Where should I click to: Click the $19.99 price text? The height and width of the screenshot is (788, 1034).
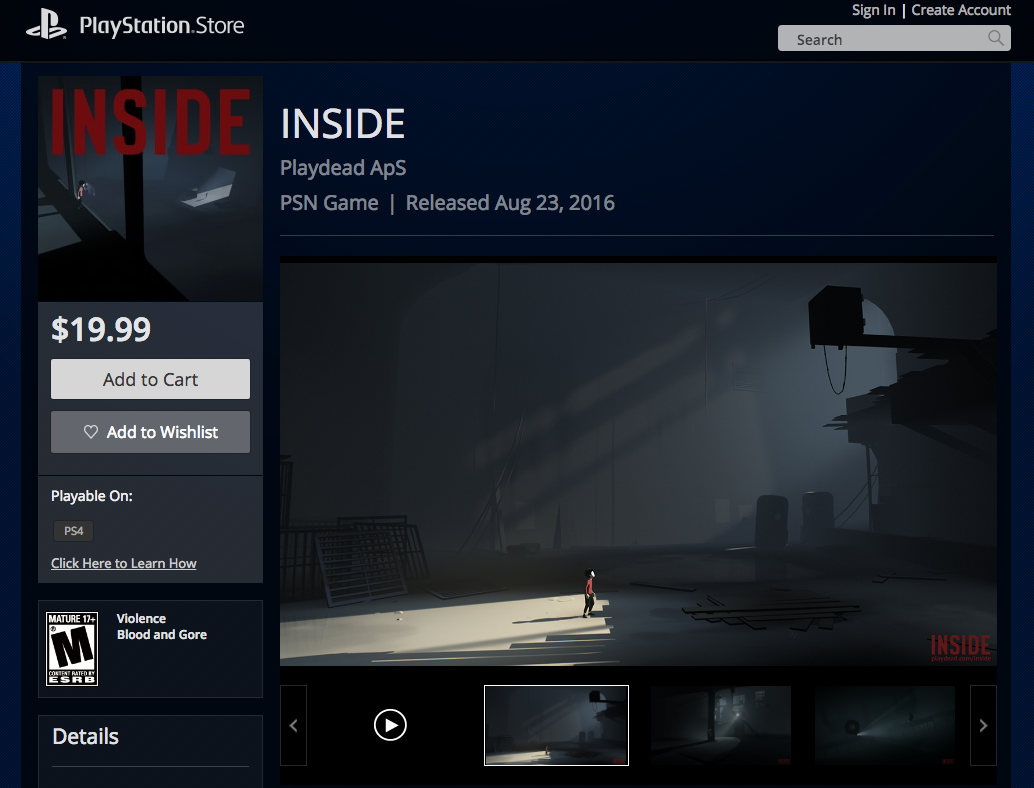[101, 329]
